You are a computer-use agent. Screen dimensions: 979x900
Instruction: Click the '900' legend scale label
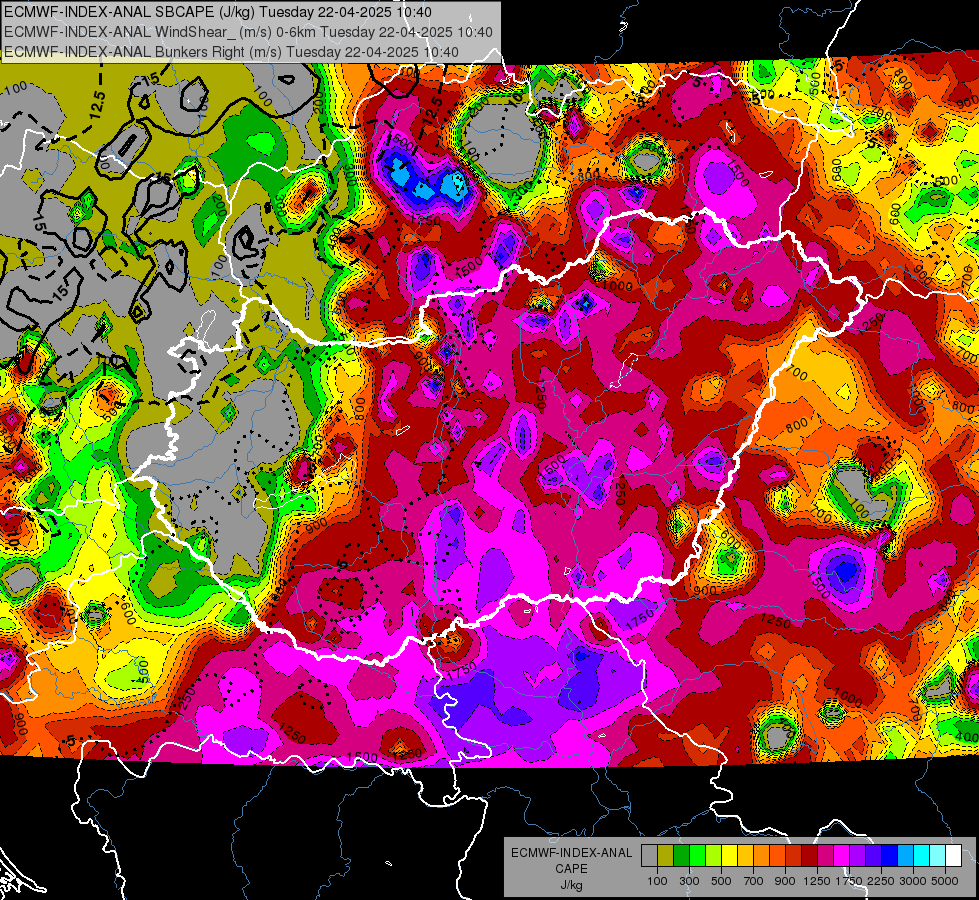(x=785, y=881)
